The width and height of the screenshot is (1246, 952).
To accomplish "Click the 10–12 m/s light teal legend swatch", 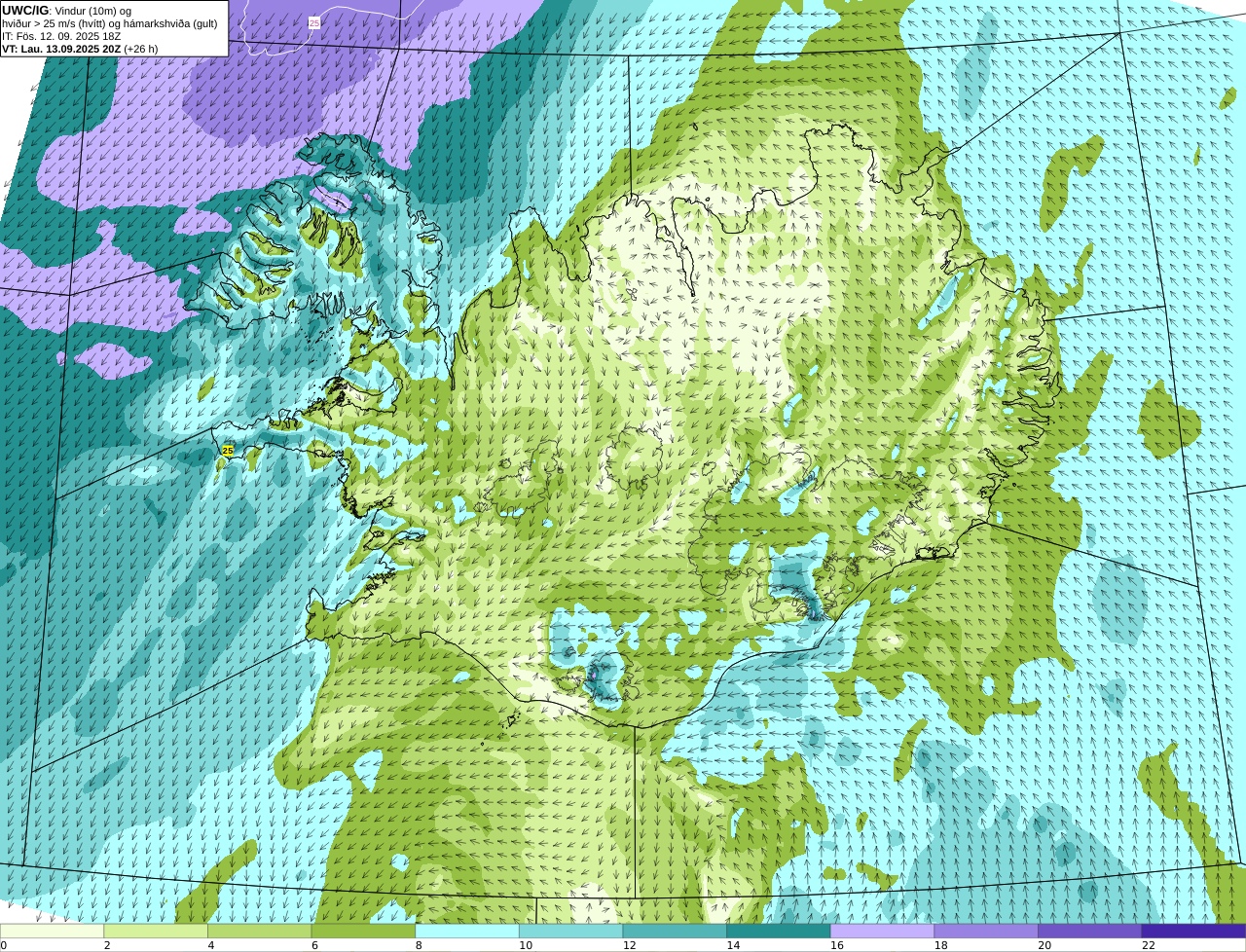I will (x=570, y=931).
